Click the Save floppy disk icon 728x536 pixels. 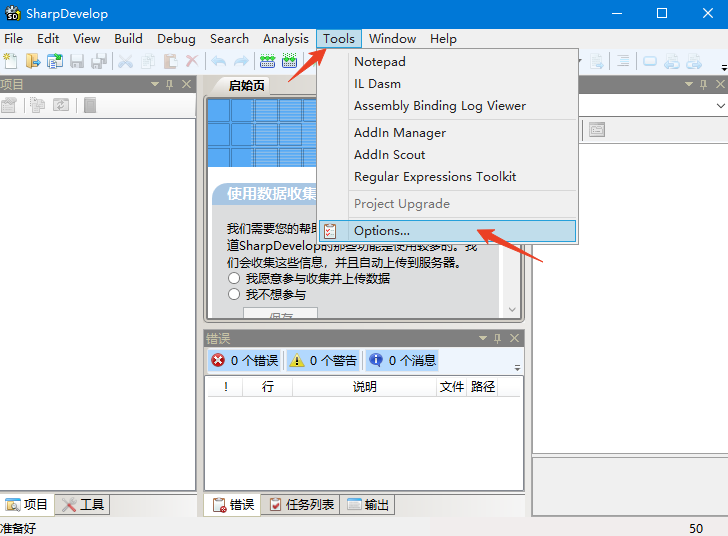click(x=77, y=61)
